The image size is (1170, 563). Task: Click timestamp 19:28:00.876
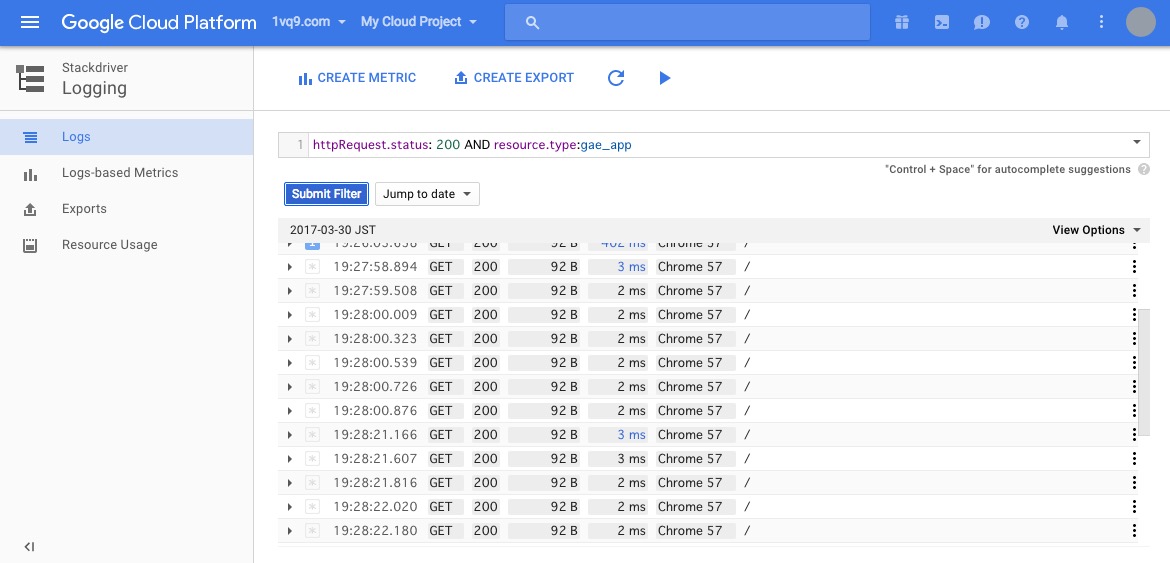pyautogui.click(x=375, y=411)
